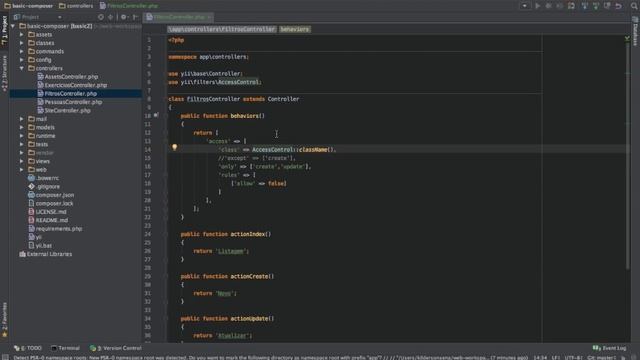Image resolution: width=640 pixels, height=360 pixels.
Task: Click the Debug bug icon
Action: (x=549, y=6)
